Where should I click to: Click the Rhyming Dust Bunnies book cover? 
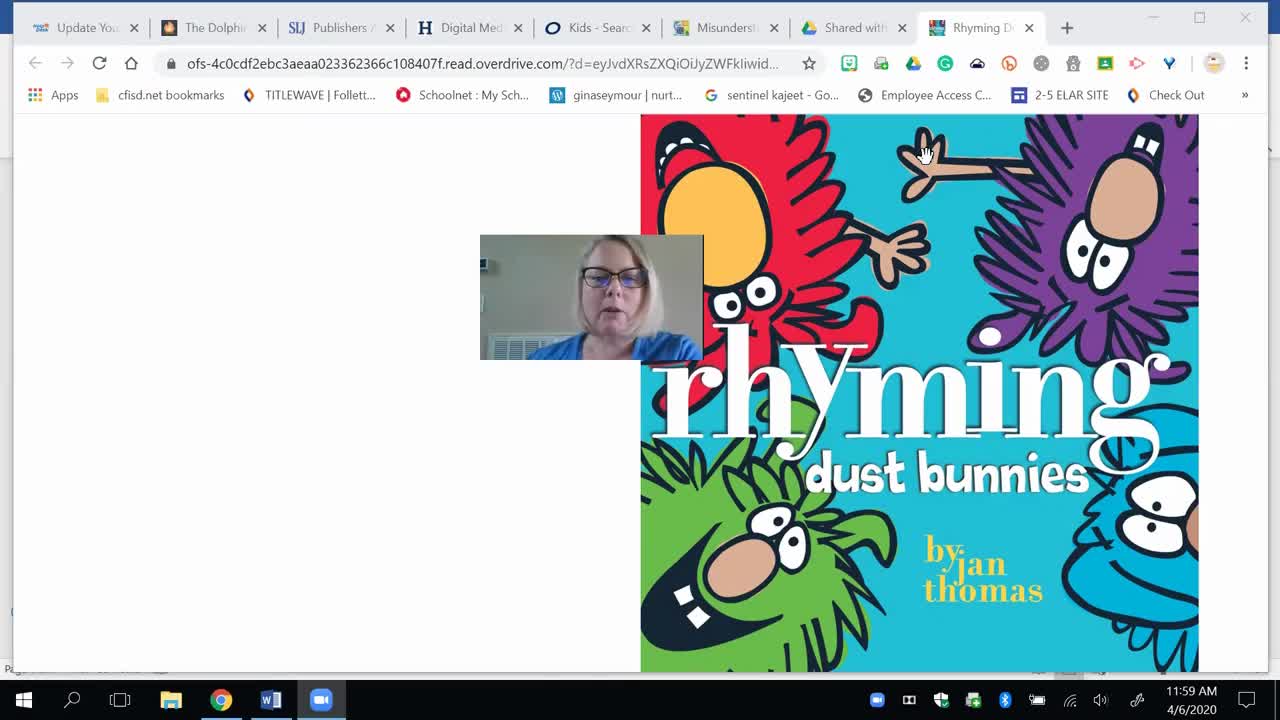(919, 392)
